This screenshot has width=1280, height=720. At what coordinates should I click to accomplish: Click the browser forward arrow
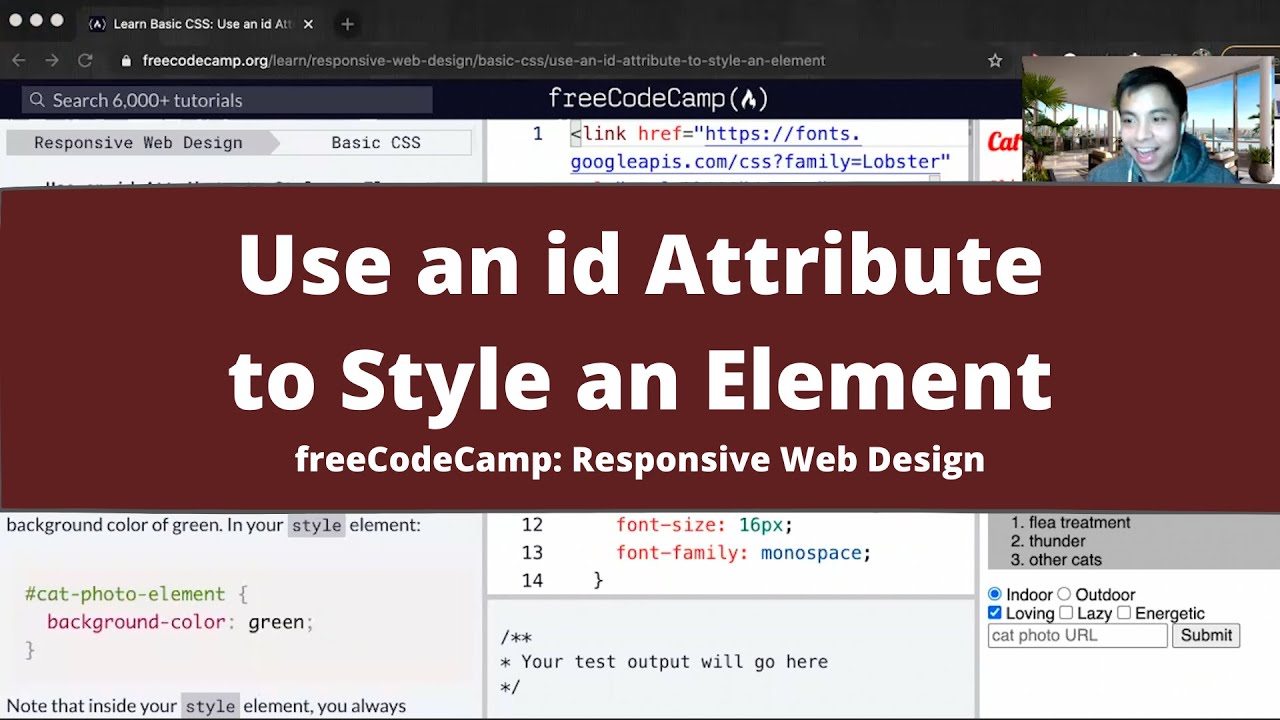(x=52, y=60)
